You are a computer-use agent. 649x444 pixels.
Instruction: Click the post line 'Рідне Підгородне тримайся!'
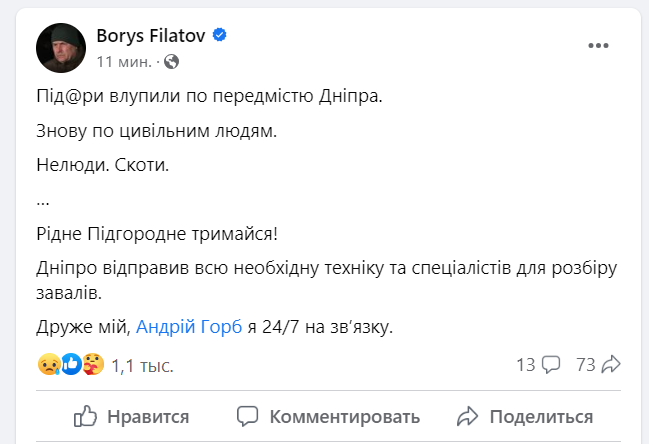click(x=155, y=233)
